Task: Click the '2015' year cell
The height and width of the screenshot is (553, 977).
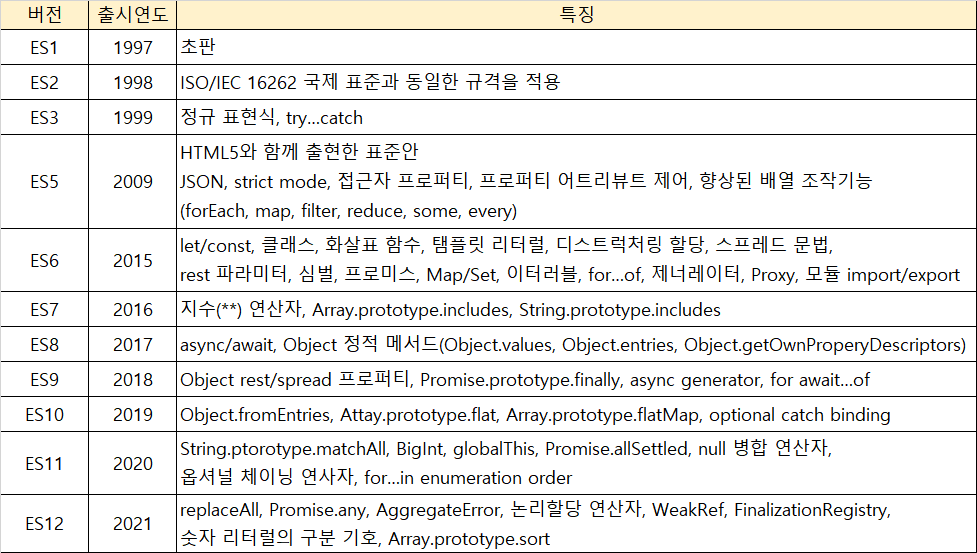Action: coord(133,260)
